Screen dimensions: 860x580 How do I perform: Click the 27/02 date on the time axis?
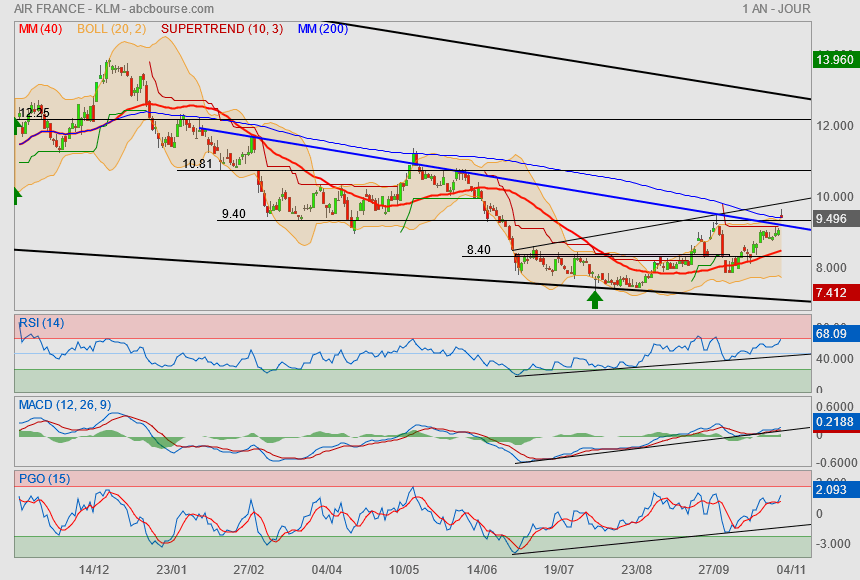pyautogui.click(x=249, y=570)
